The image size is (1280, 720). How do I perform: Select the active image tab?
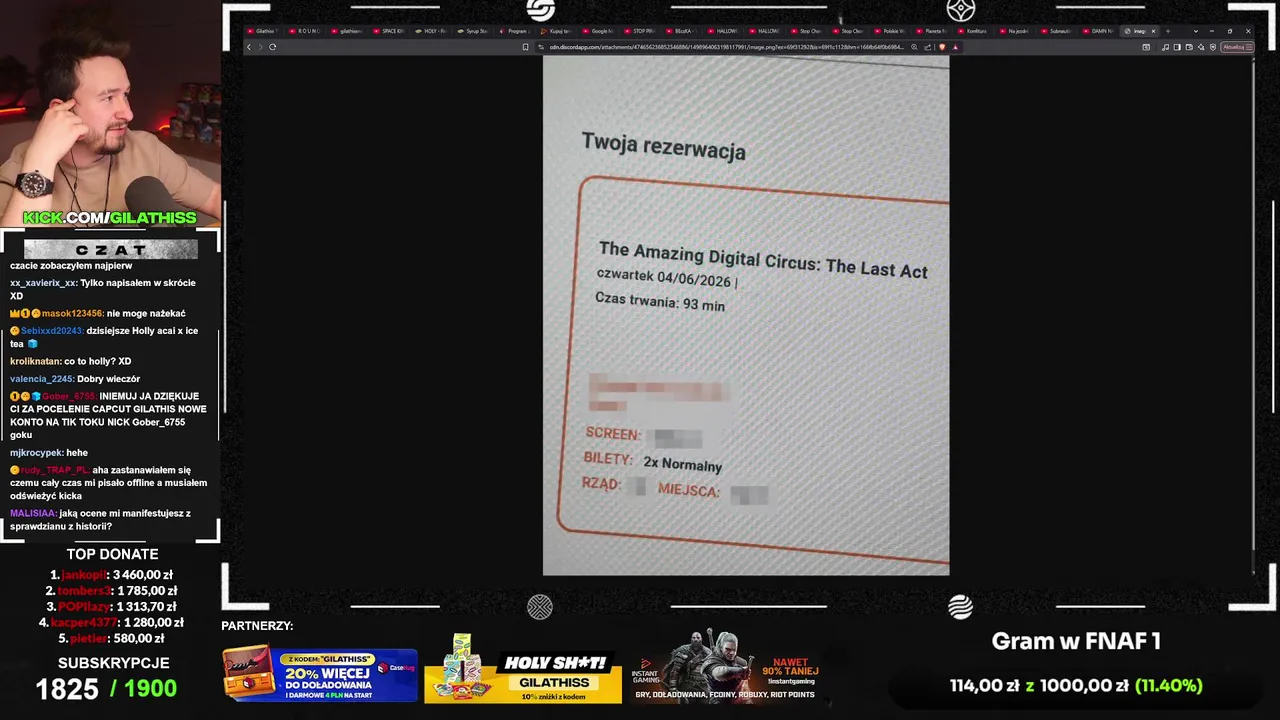tap(1138, 31)
